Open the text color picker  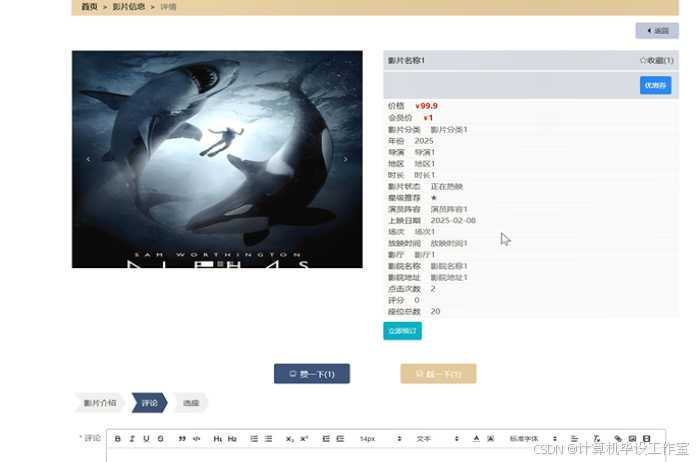pyautogui.click(x=476, y=439)
